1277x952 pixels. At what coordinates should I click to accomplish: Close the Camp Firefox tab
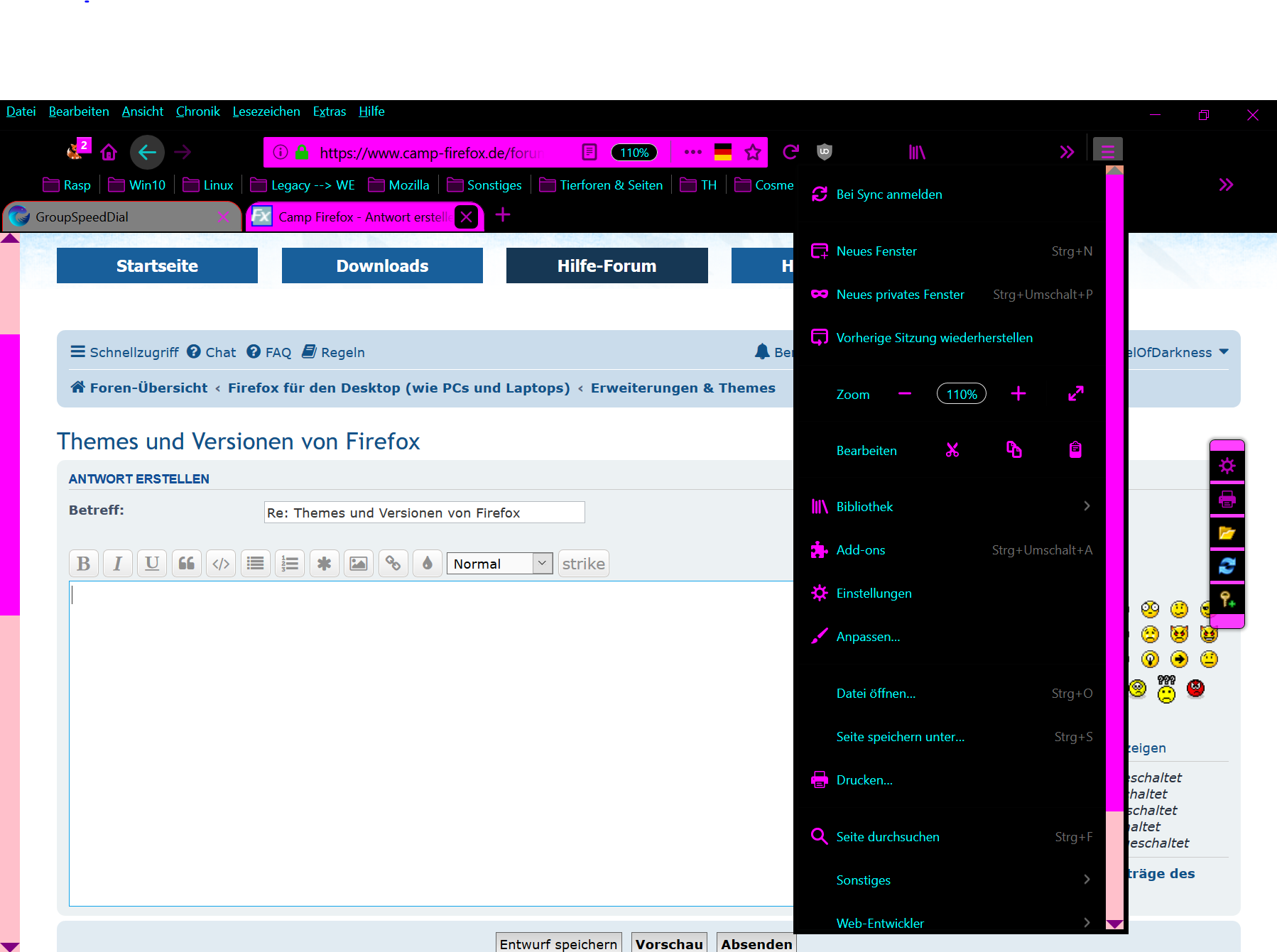(467, 217)
